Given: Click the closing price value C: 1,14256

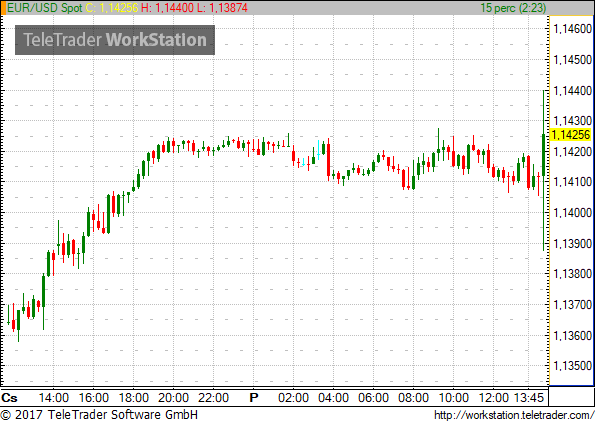Looking at the screenshot, I should coord(112,8).
